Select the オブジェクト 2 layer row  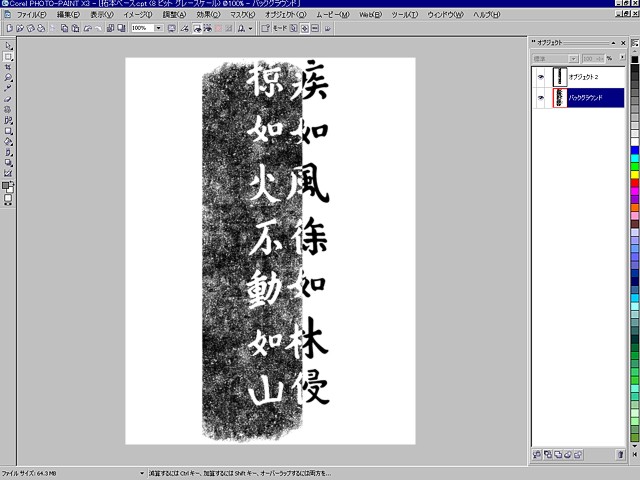[579, 77]
